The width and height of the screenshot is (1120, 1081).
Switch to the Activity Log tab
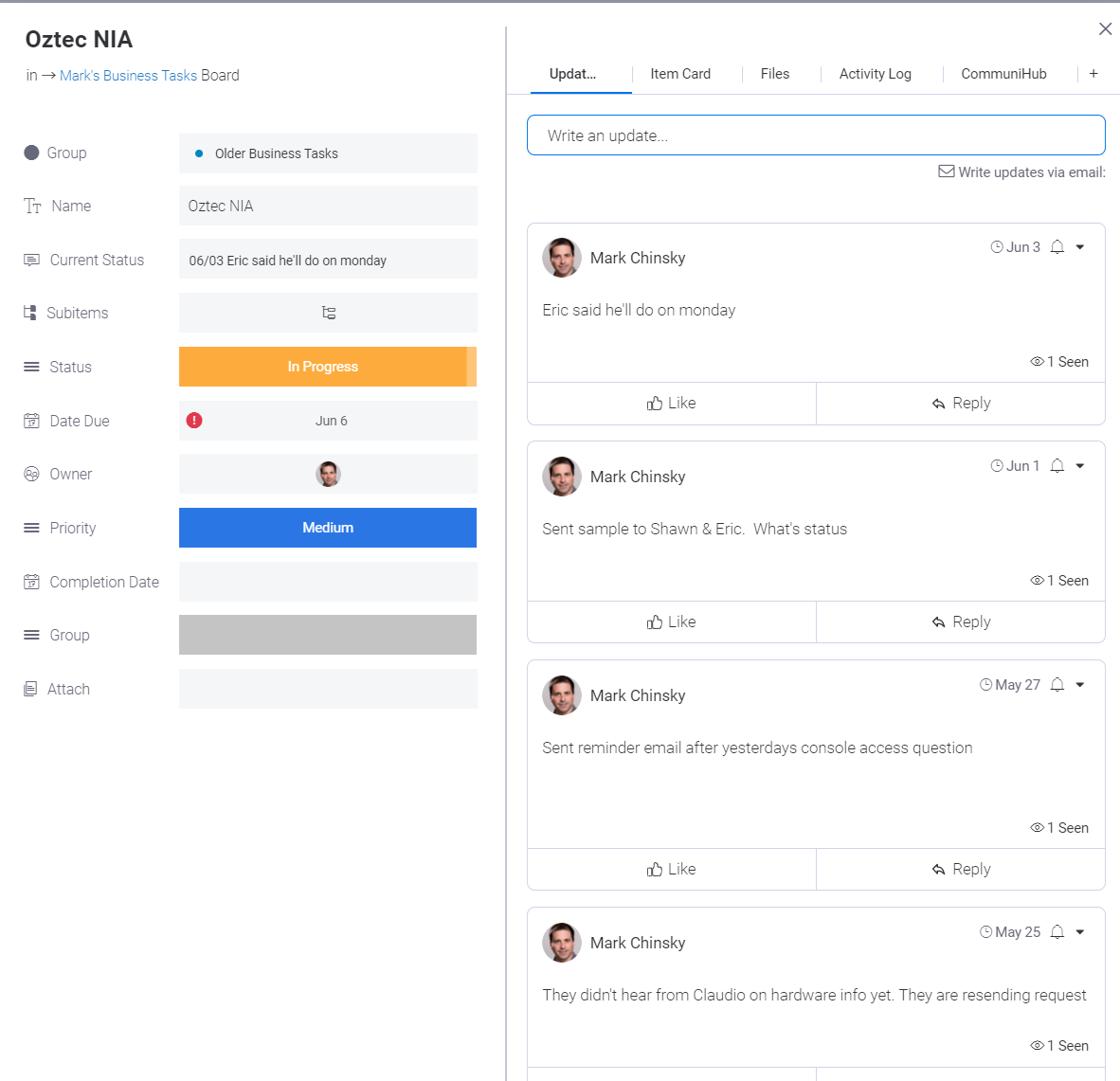click(875, 74)
